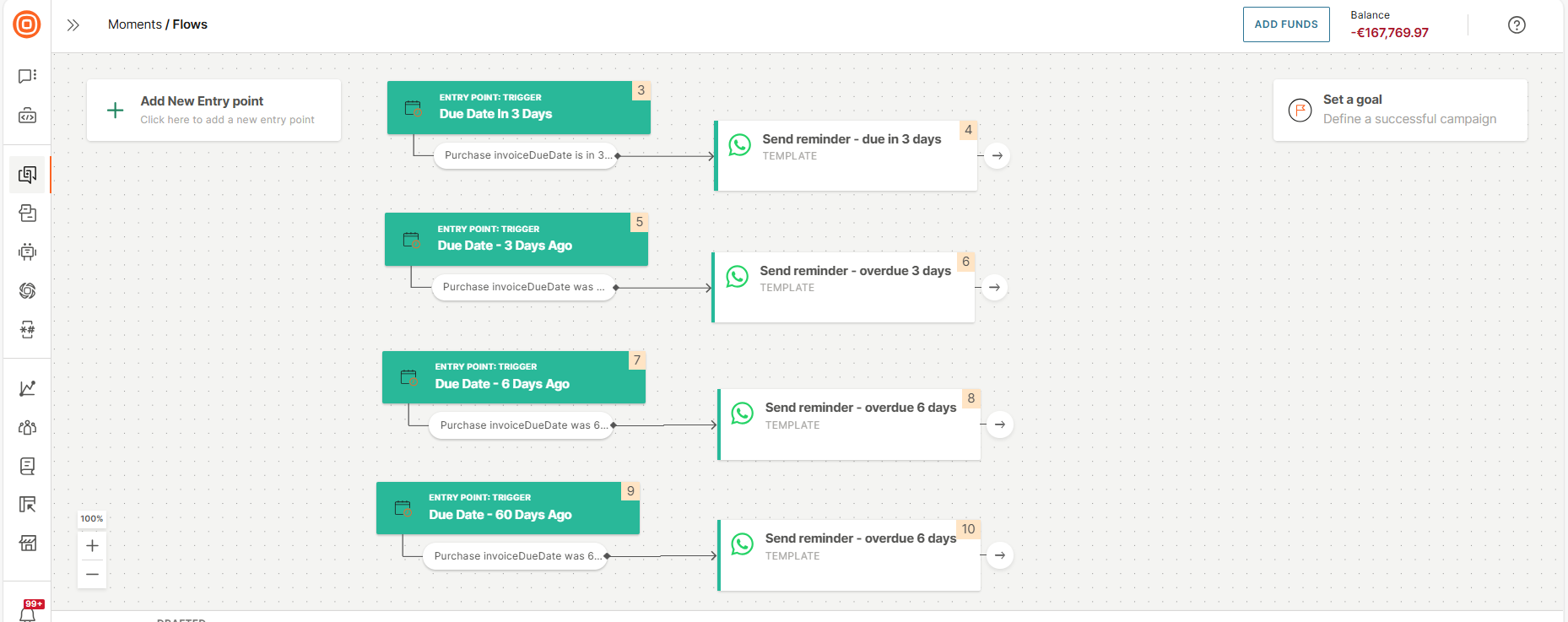The height and width of the screenshot is (622, 1568).
Task: Open the Analyze line-chart sidebar icon
Action: click(27, 388)
